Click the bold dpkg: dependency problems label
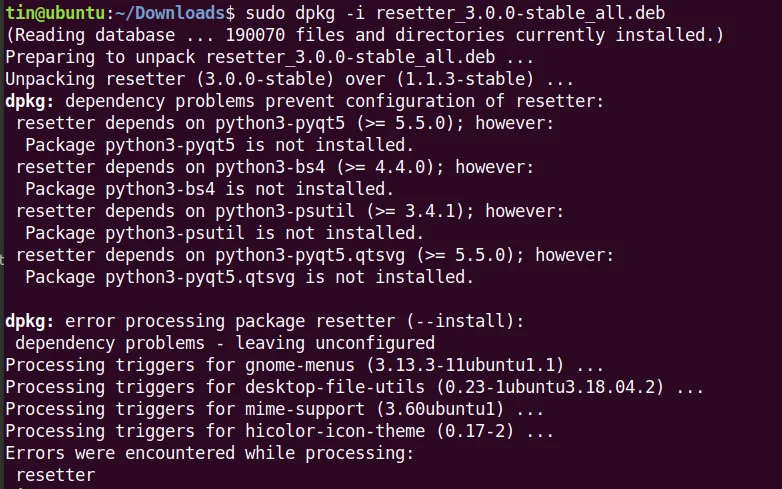 pyautogui.click(x=29, y=101)
